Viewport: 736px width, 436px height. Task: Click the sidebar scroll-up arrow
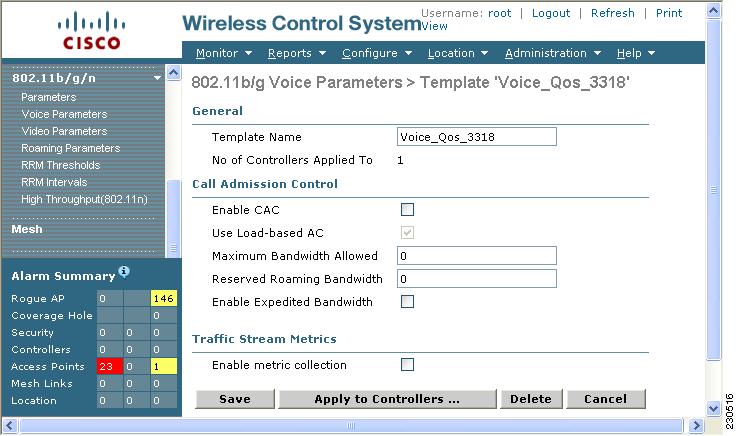[174, 73]
